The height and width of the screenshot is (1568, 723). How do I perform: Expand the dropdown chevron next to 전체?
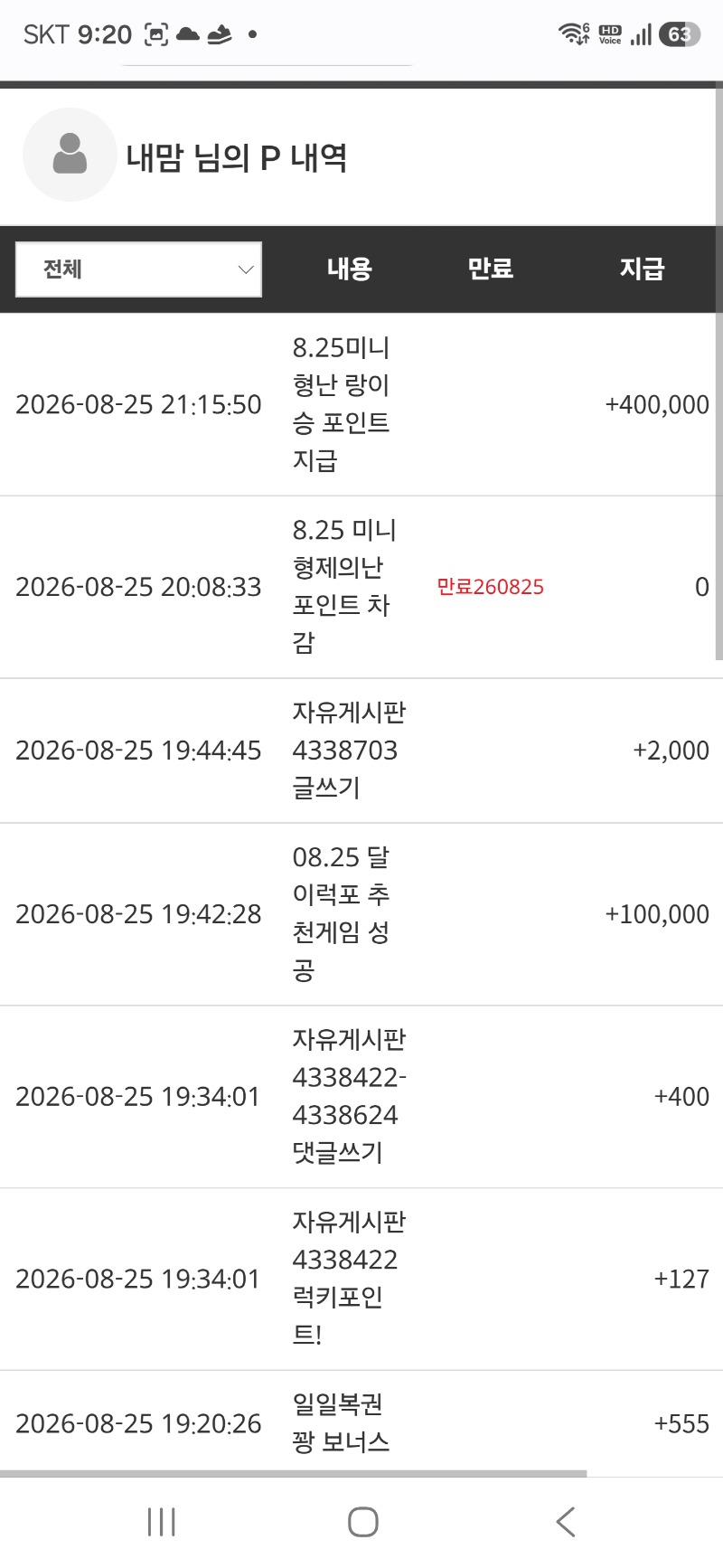click(x=245, y=269)
